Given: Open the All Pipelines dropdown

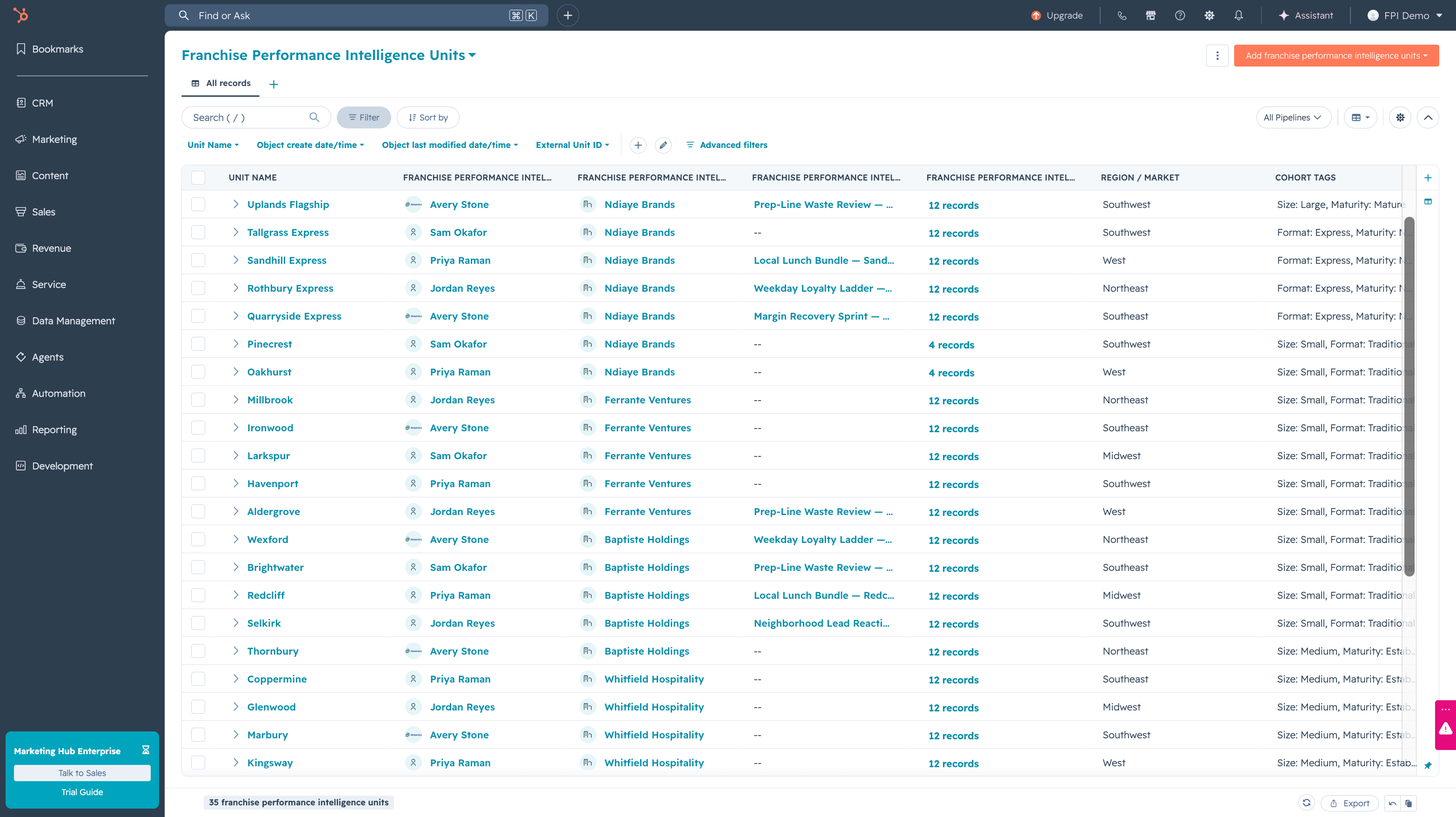Looking at the screenshot, I should pyautogui.click(x=1294, y=118).
